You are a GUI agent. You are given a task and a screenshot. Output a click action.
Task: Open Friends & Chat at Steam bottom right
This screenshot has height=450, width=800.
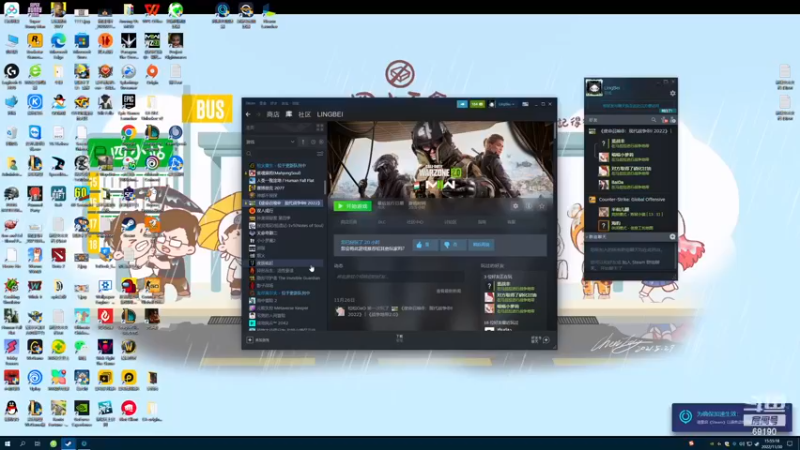540,340
